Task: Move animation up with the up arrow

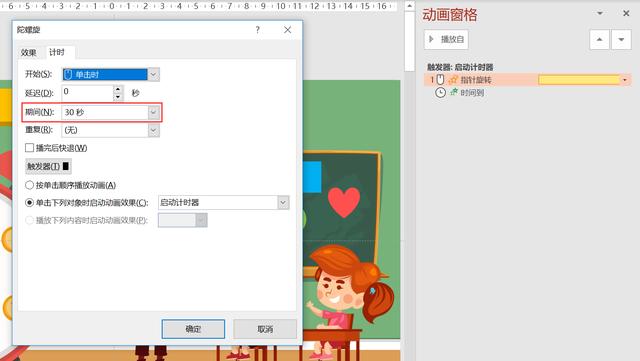Action: pos(599,40)
